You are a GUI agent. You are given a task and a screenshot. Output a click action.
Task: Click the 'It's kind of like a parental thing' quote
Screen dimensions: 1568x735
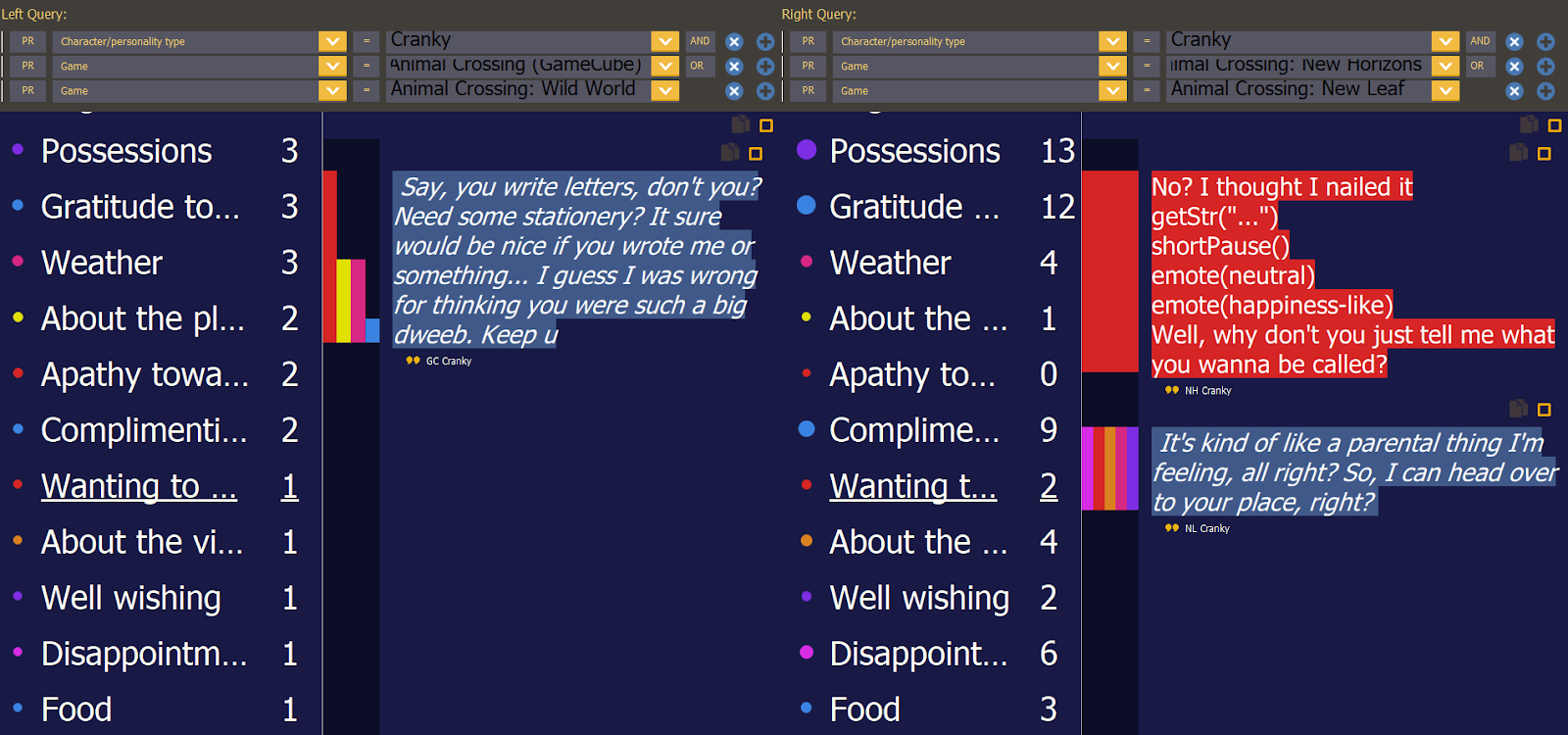pyautogui.click(x=1354, y=472)
